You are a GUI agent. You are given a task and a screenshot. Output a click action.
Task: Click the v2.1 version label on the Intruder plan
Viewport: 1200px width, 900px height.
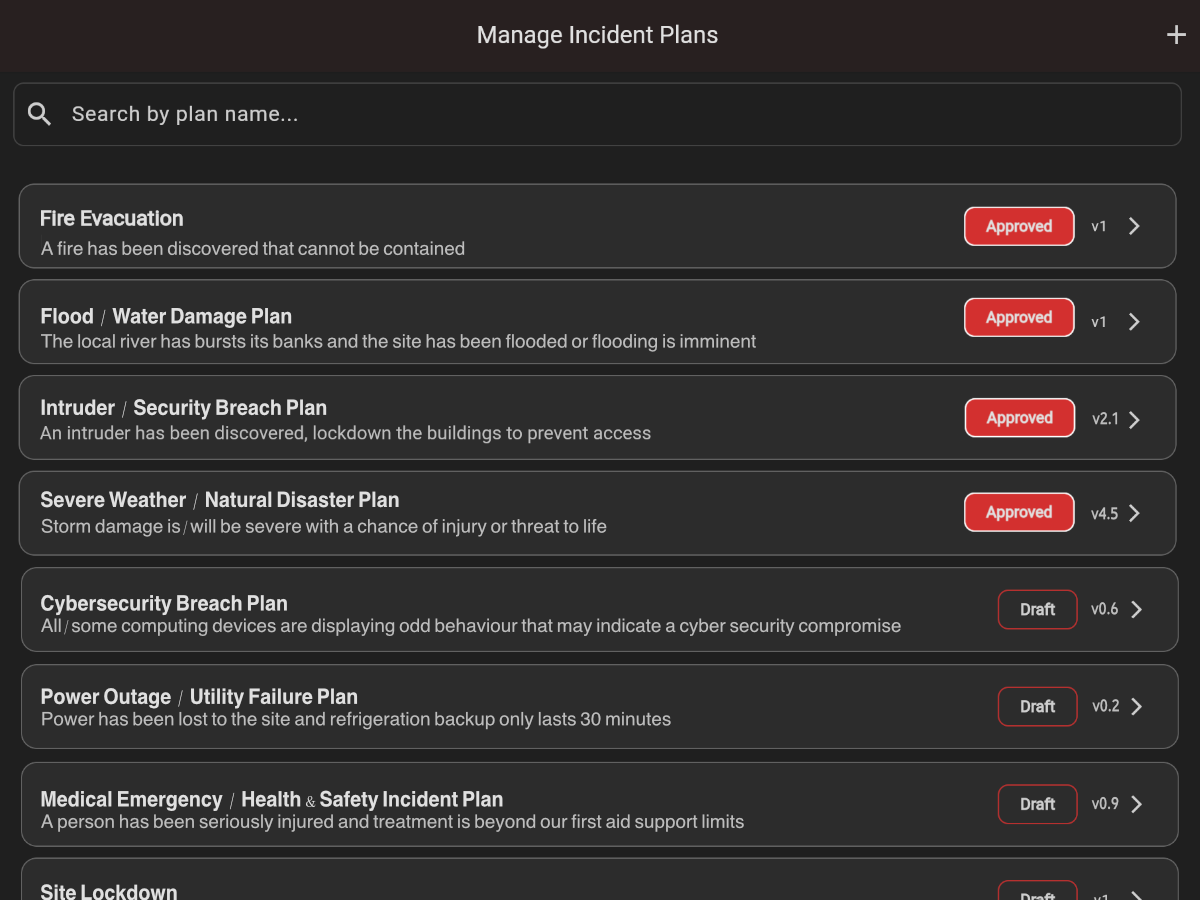1104,419
